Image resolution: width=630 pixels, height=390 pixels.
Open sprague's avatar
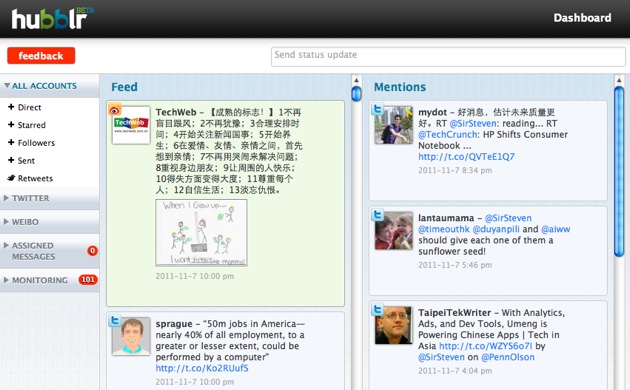point(131,336)
